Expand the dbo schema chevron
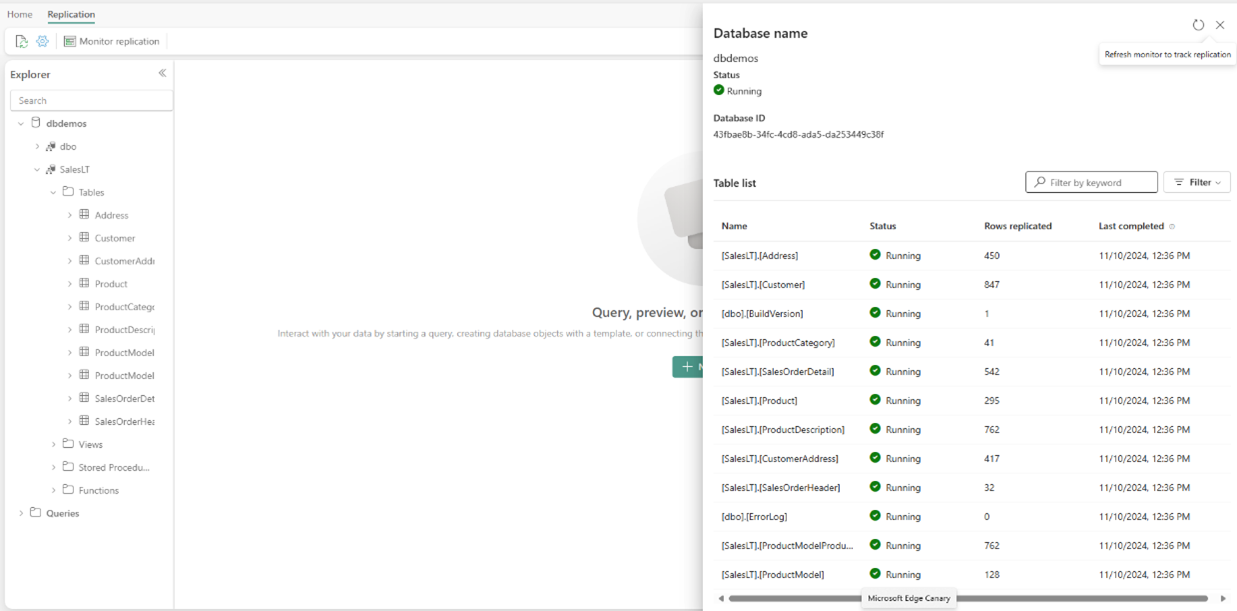 coord(37,147)
